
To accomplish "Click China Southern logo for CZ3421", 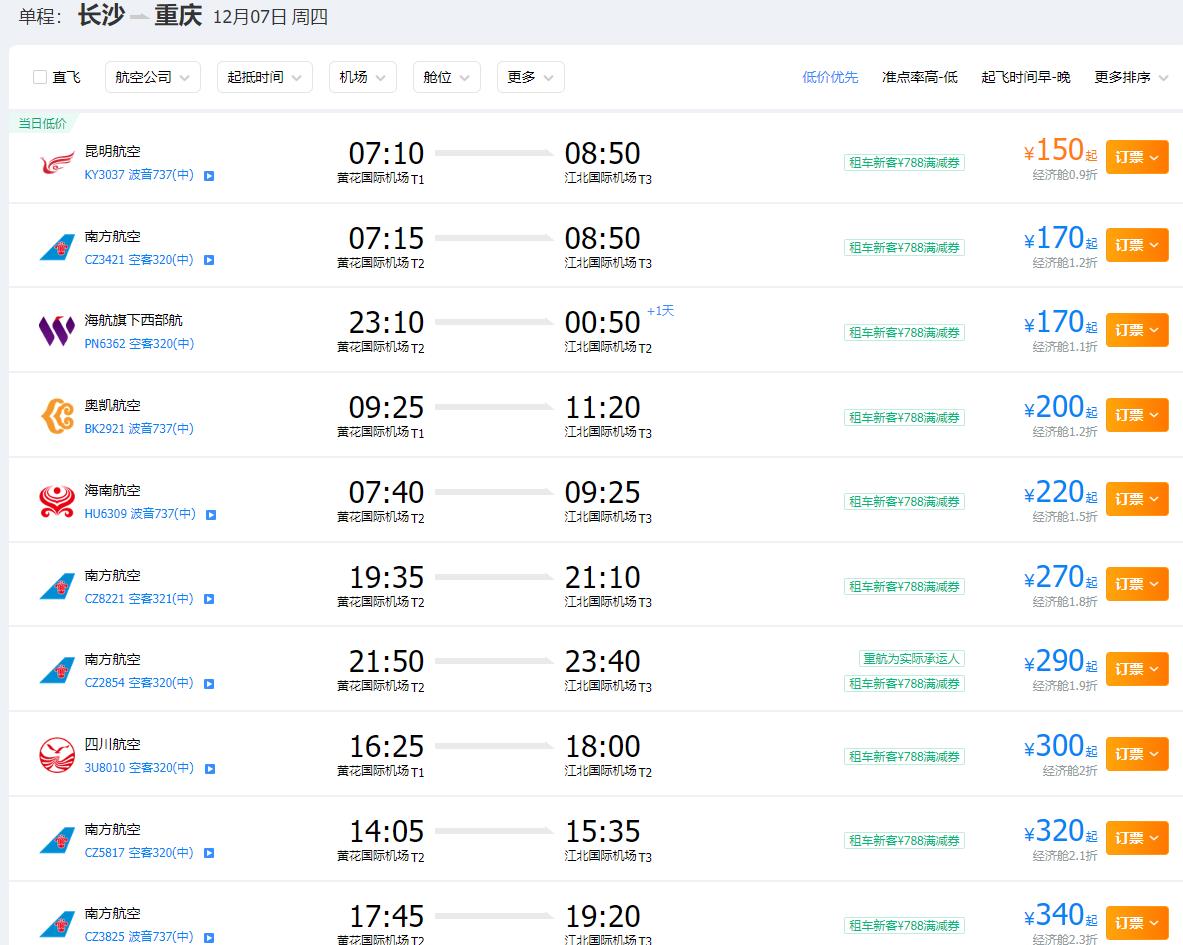I will pos(57,247).
